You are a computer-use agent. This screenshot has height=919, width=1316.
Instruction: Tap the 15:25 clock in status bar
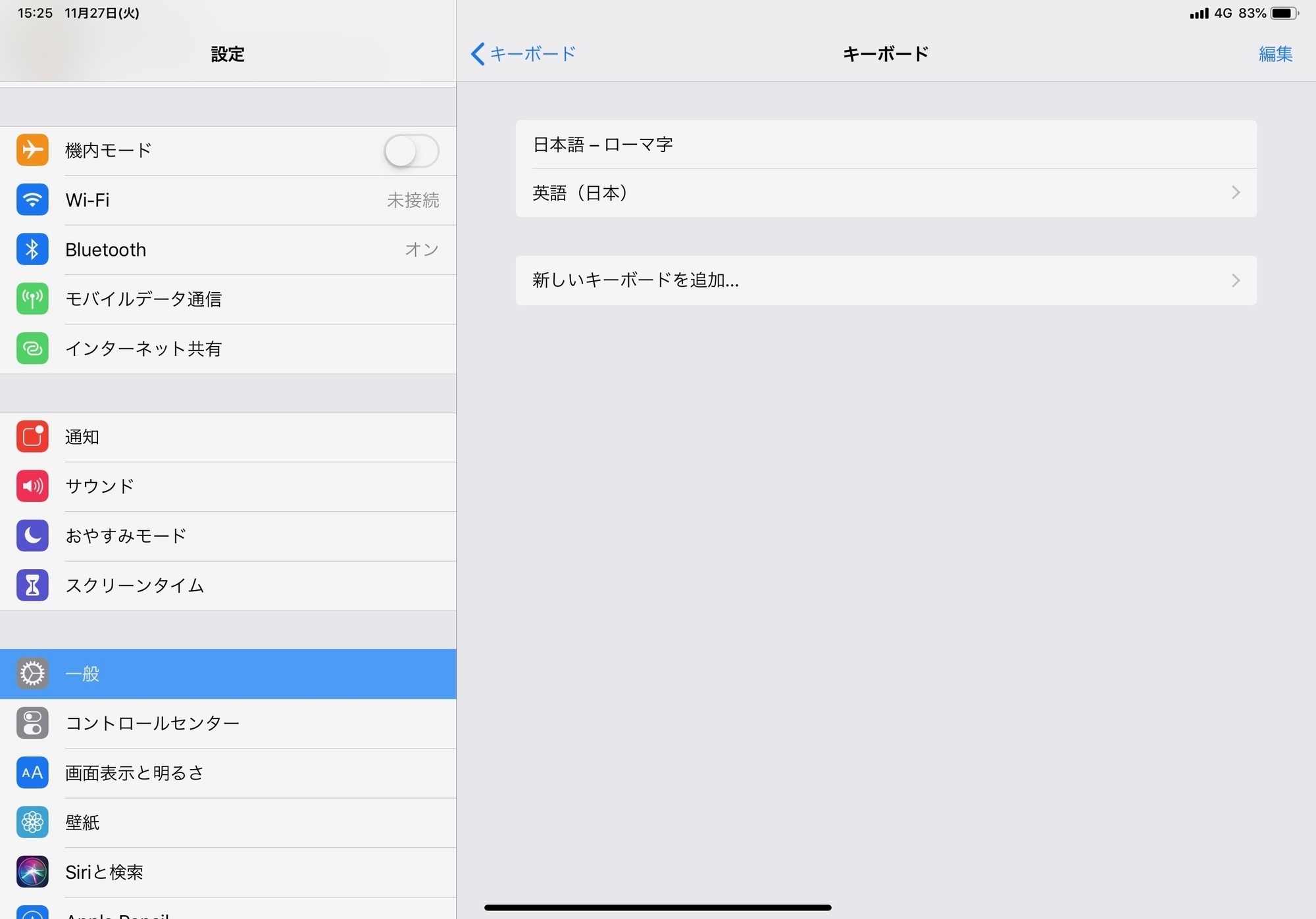coord(35,13)
